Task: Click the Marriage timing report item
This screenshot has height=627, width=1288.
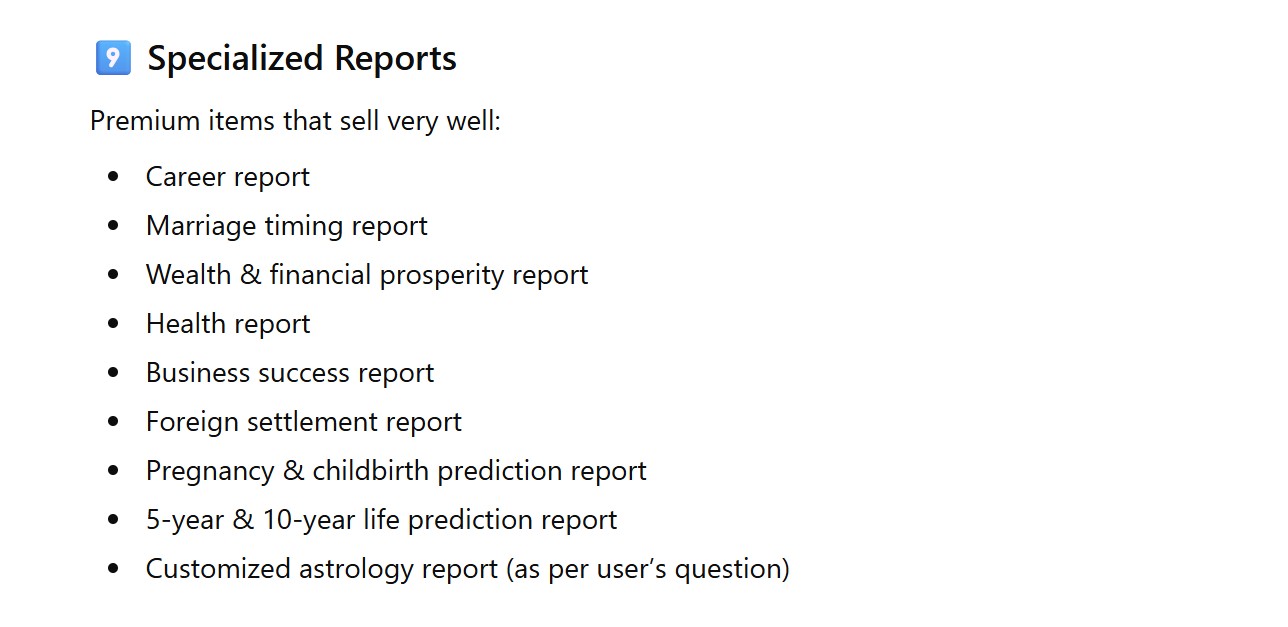Action: click(286, 226)
